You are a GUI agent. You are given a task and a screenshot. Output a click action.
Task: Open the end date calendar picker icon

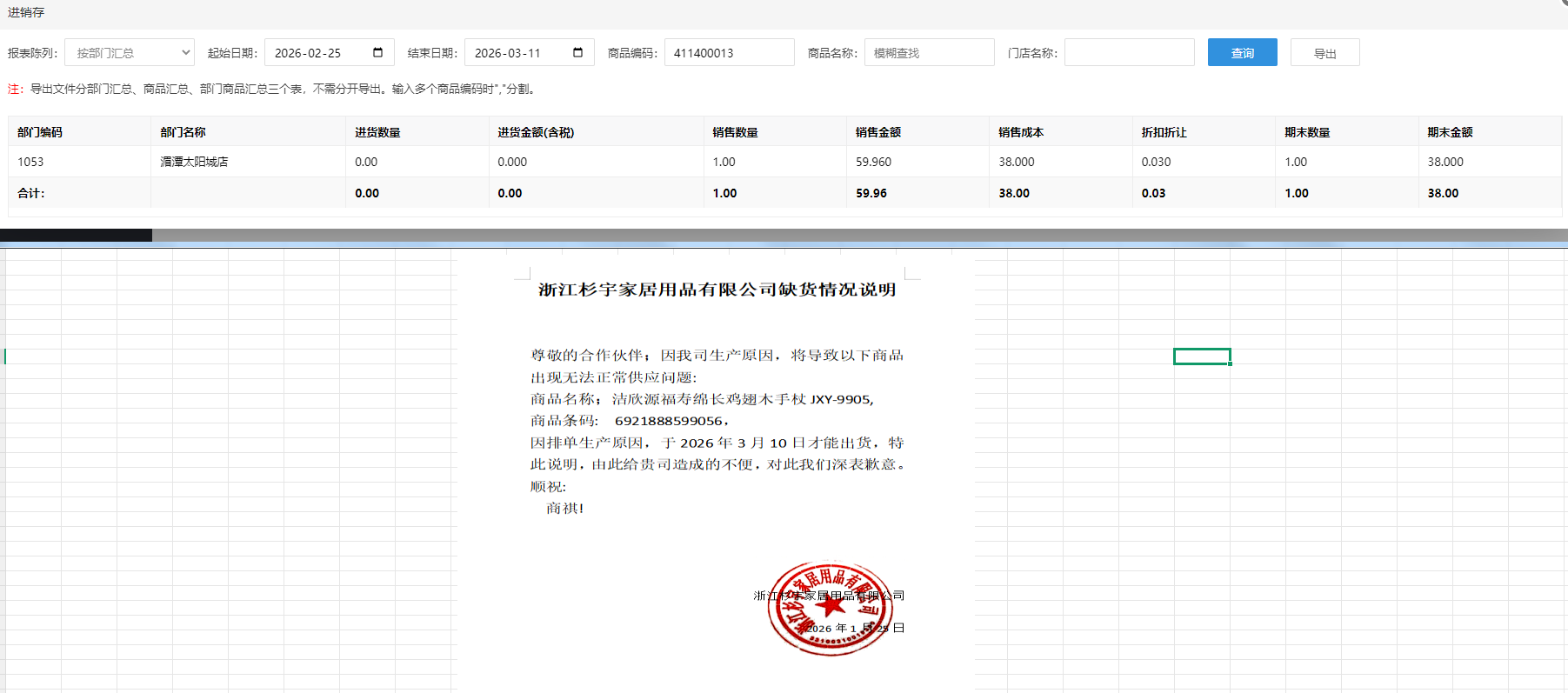[577, 53]
